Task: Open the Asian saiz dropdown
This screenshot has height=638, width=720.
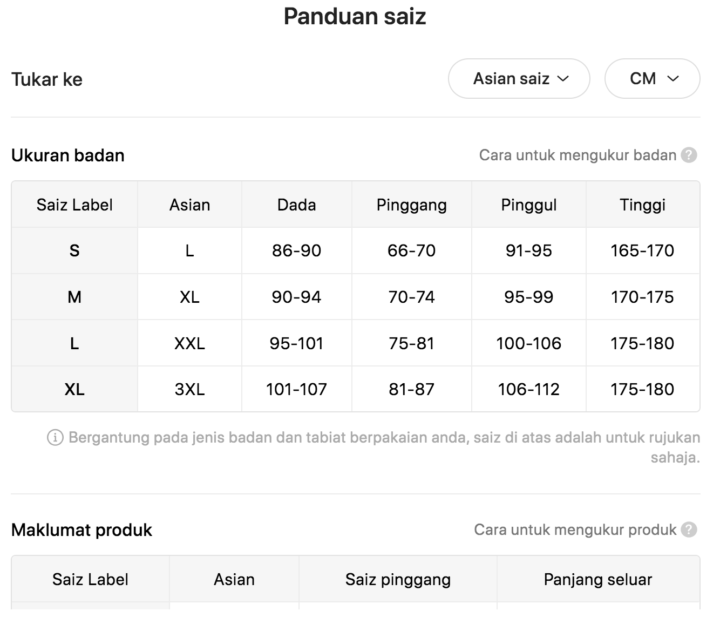Action: pyautogui.click(x=519, y=79)
